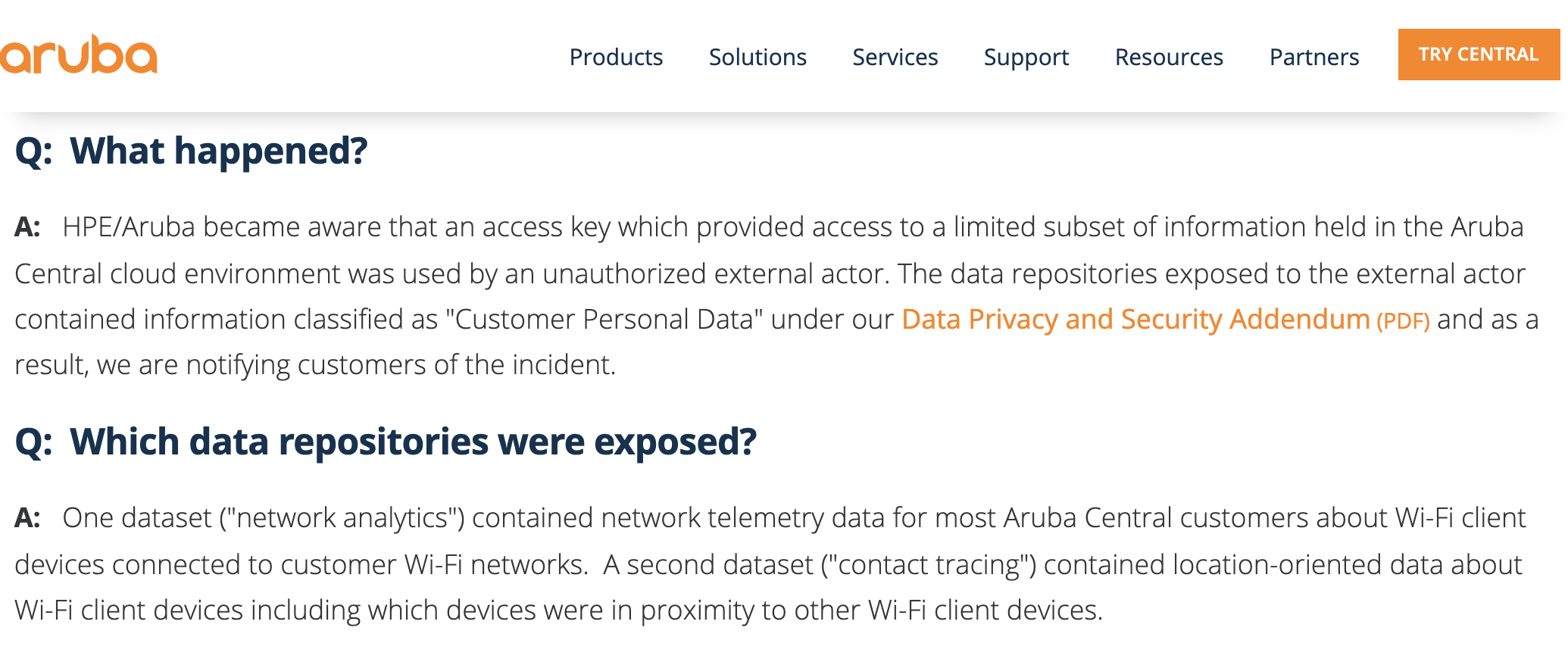Click the Aruba logo
This screenshot has width=1568, height=659.
(78, 55)
